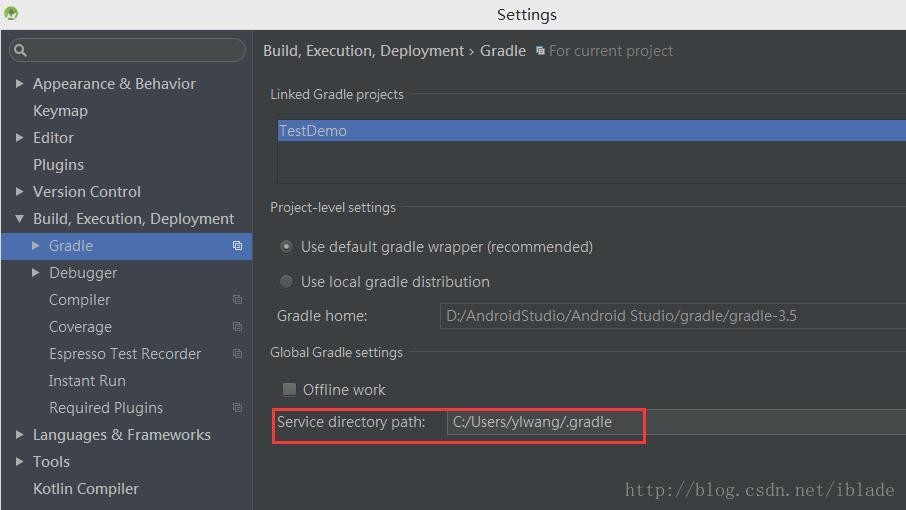Click the Service directory path field

point(670,423)
